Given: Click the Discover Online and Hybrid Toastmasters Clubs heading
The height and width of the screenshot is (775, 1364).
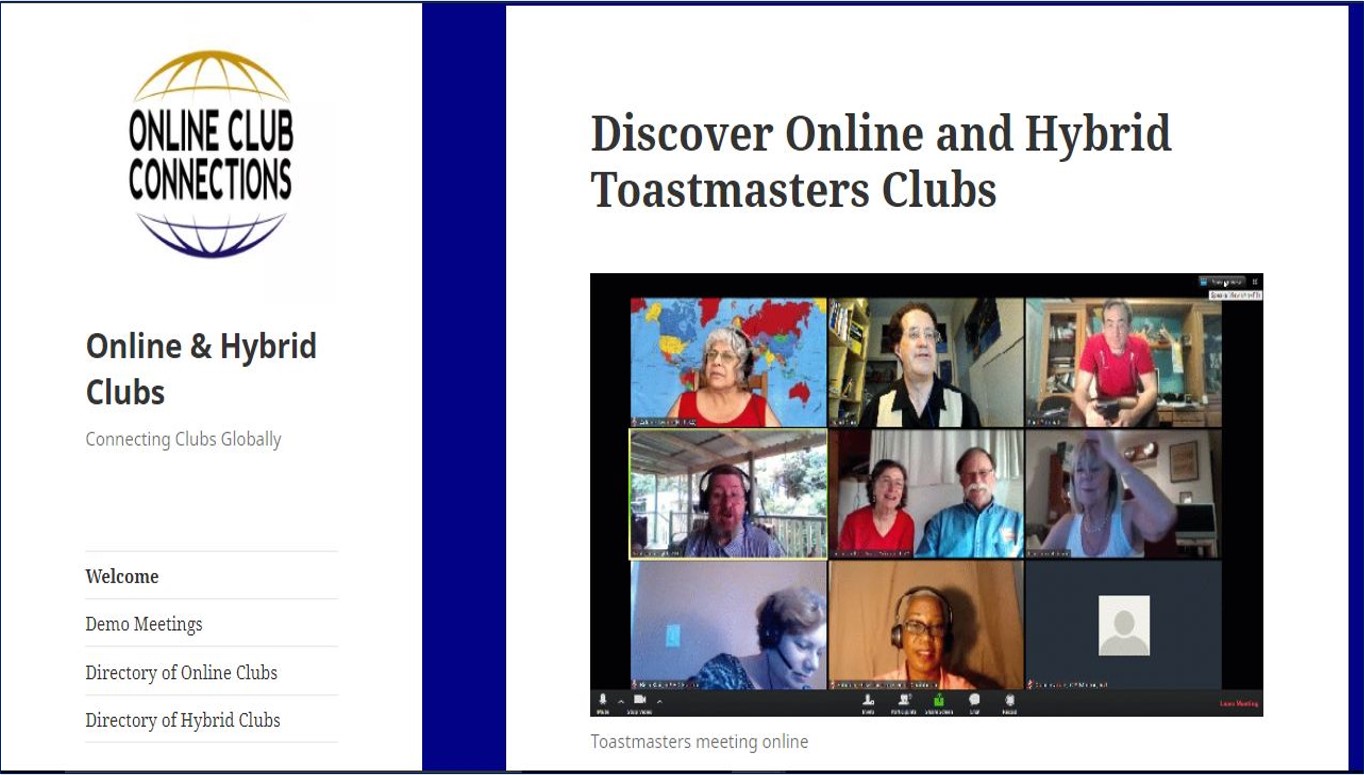Looking at the screenshot, I should tap(881, 160).
